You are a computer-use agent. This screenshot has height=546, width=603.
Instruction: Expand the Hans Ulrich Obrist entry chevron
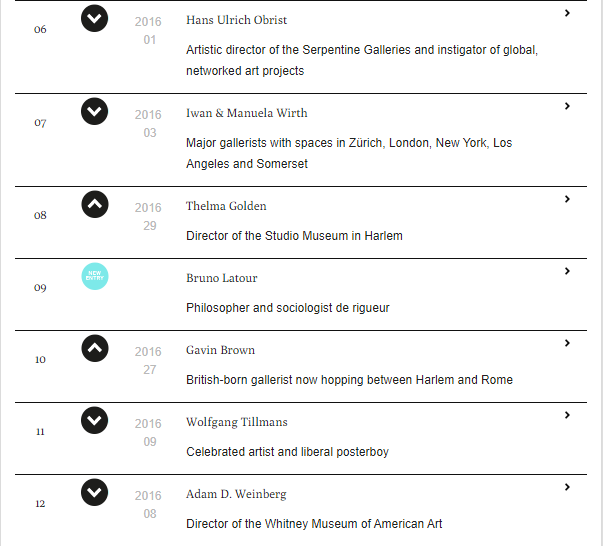point(567,14)
